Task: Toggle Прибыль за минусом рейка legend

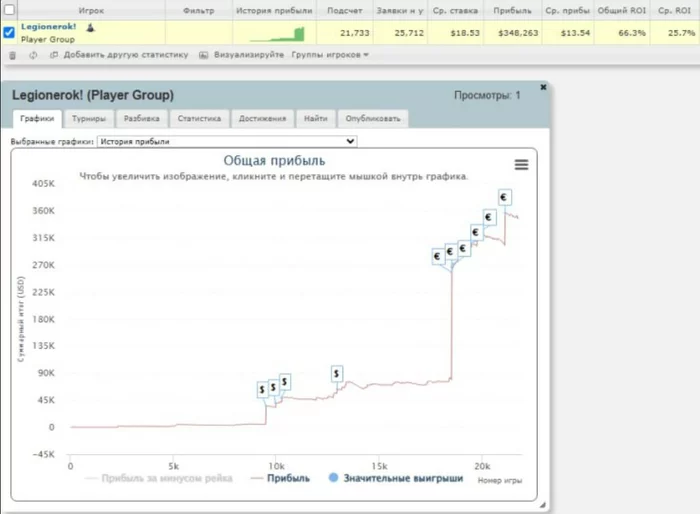Action: tap(158, 478)
